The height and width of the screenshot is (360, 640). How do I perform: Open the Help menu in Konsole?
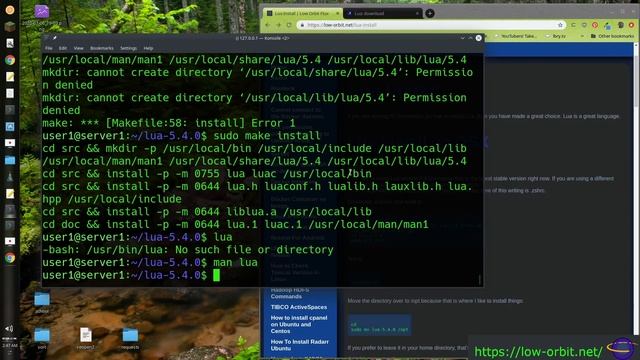pyautogui.click(x=148, y=48)
